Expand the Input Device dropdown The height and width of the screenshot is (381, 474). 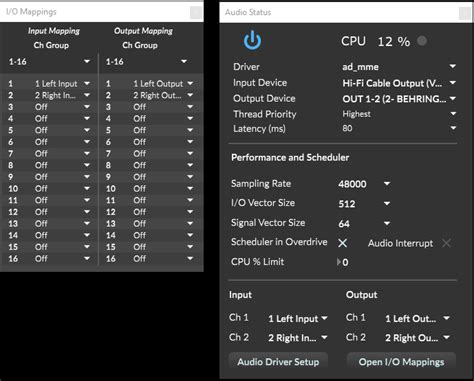coord(399,83)
